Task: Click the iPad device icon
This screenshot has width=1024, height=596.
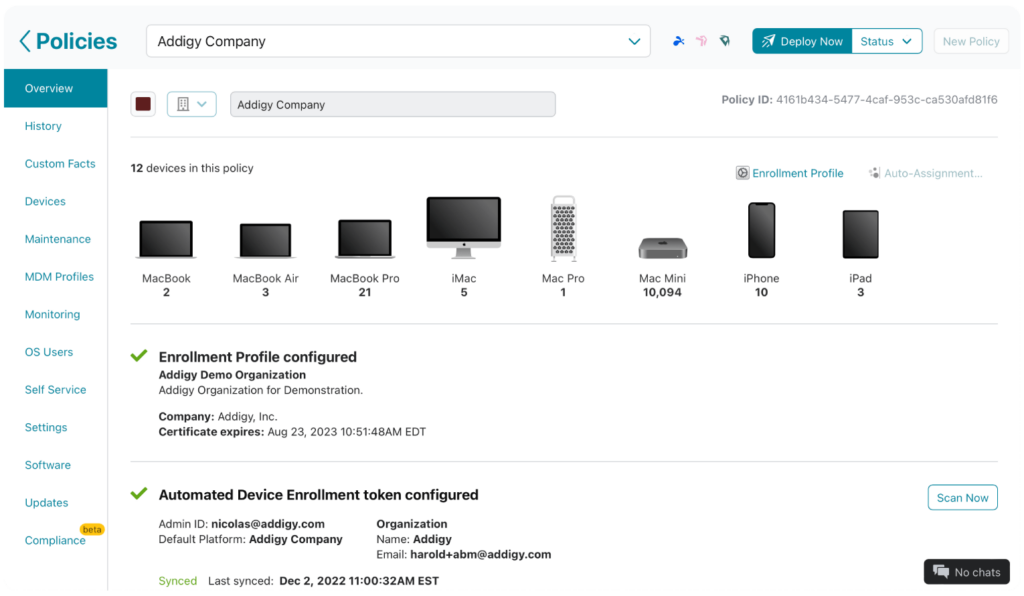Action: 861,234
